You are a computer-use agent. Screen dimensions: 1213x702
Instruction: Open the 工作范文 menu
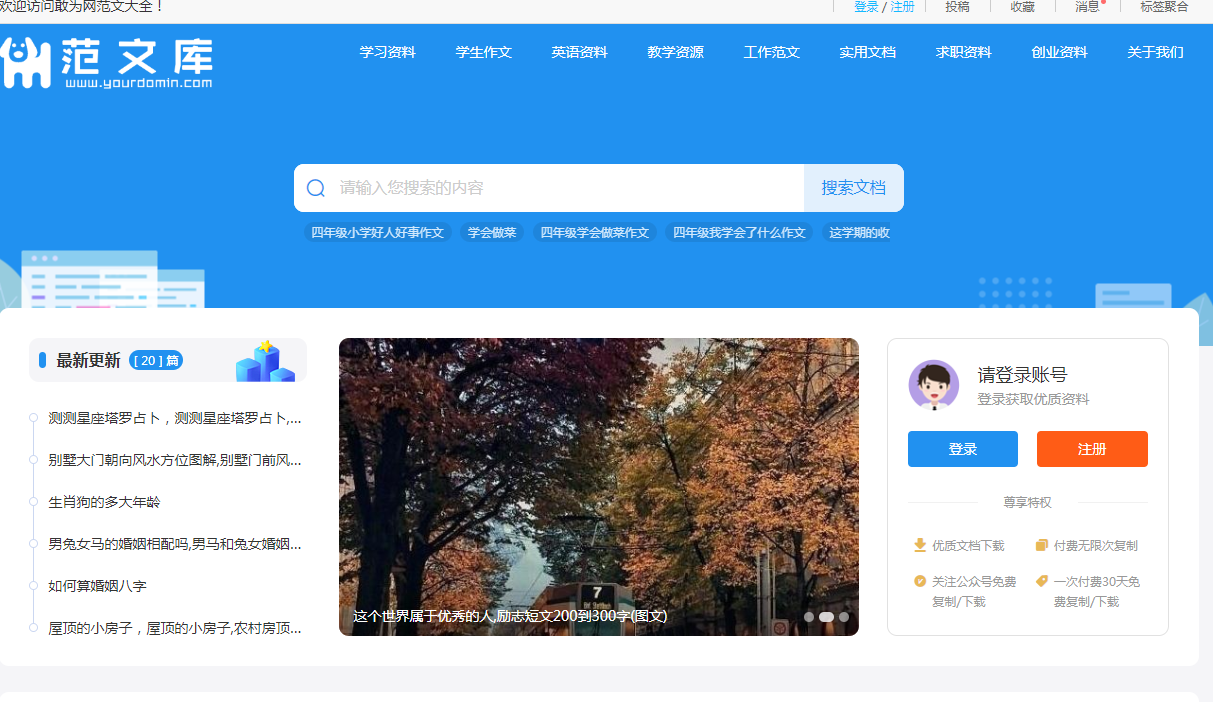772,52
